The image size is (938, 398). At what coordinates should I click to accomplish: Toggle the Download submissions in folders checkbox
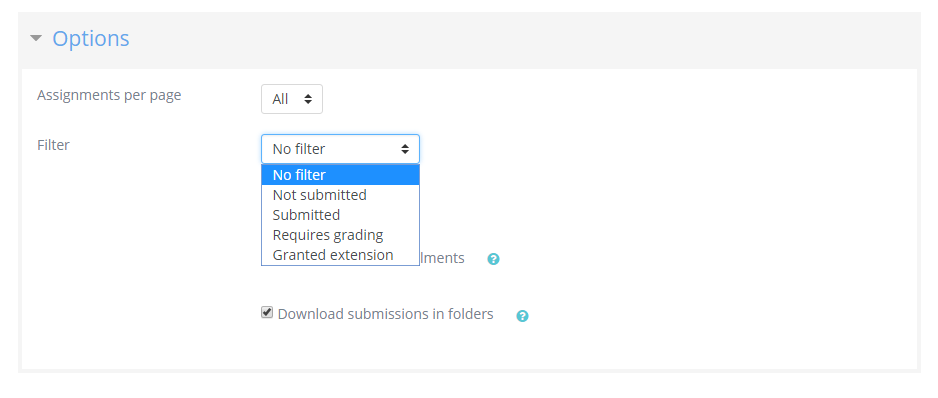(267, 312)
